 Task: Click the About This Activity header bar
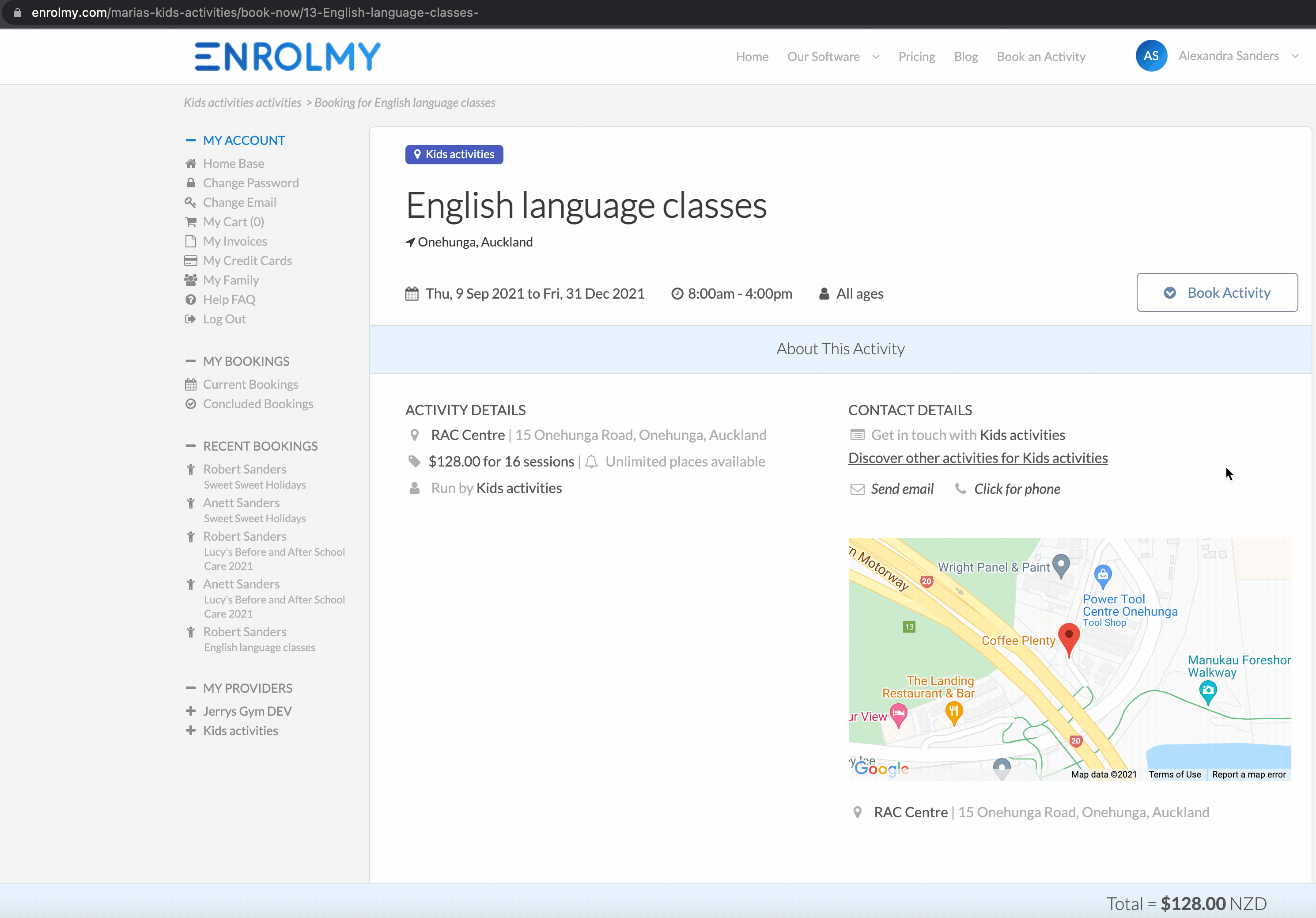(x=840, y=349)
